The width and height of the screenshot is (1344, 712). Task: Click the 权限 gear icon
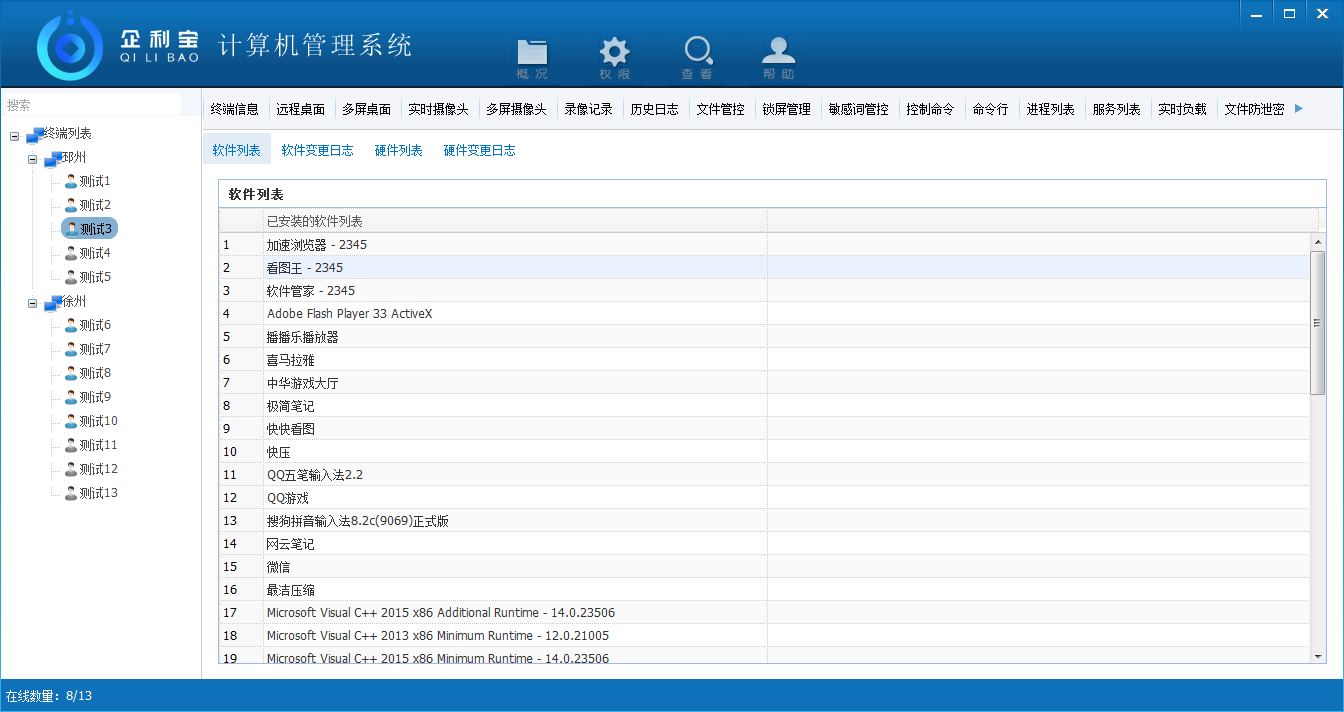614,53
